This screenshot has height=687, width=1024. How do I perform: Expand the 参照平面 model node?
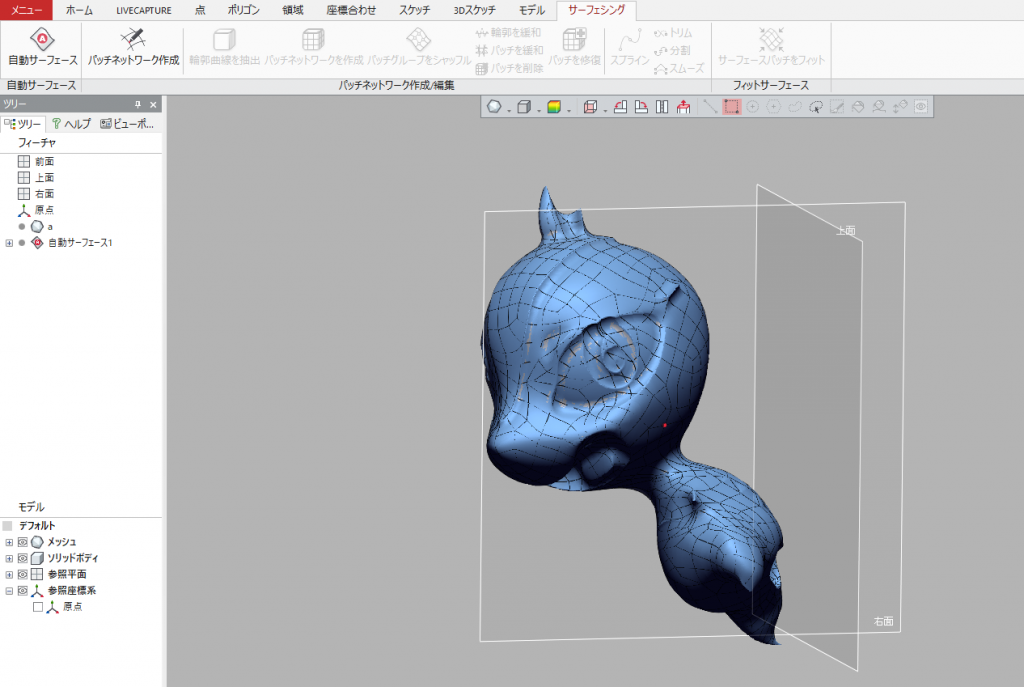tap(9, 575)
